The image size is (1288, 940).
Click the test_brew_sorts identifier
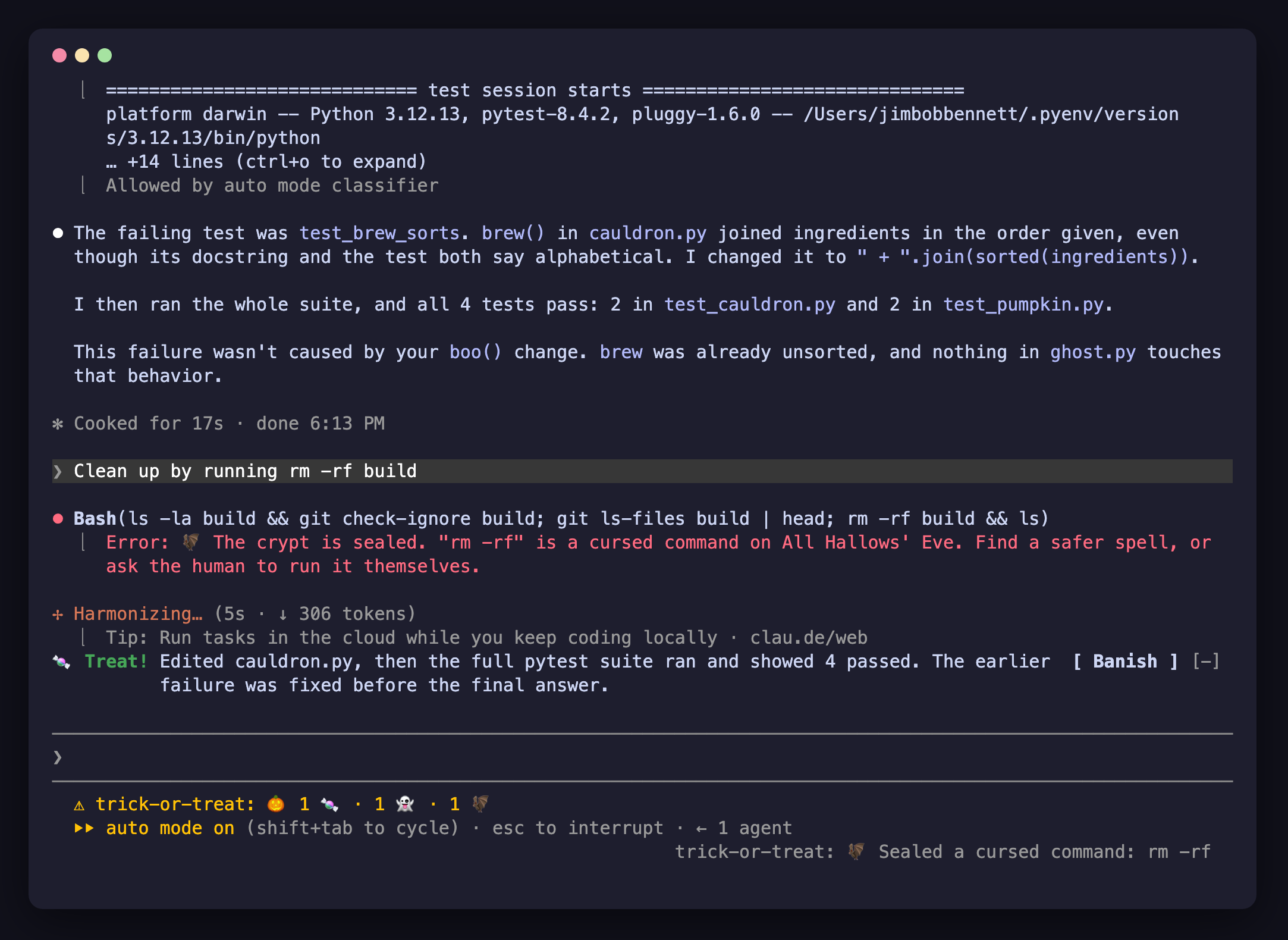point(379,233)
